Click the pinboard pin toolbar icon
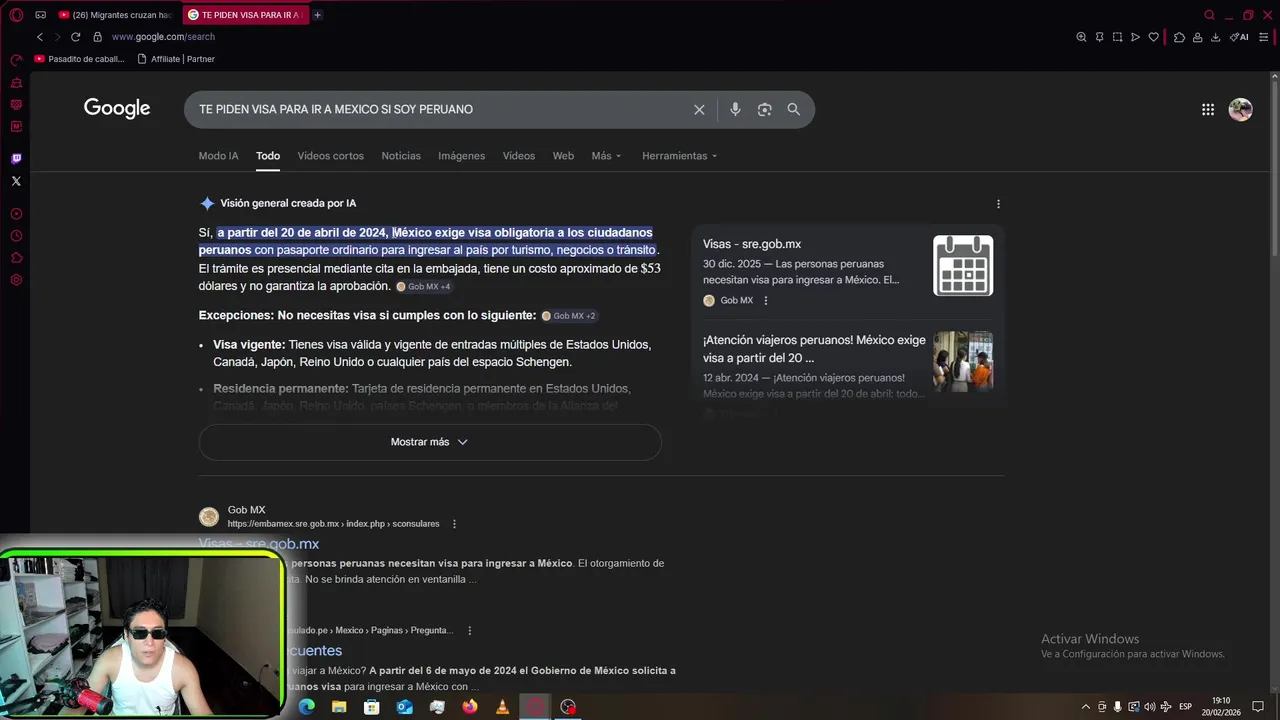The image size is (1280, 720). point(1099,37)
